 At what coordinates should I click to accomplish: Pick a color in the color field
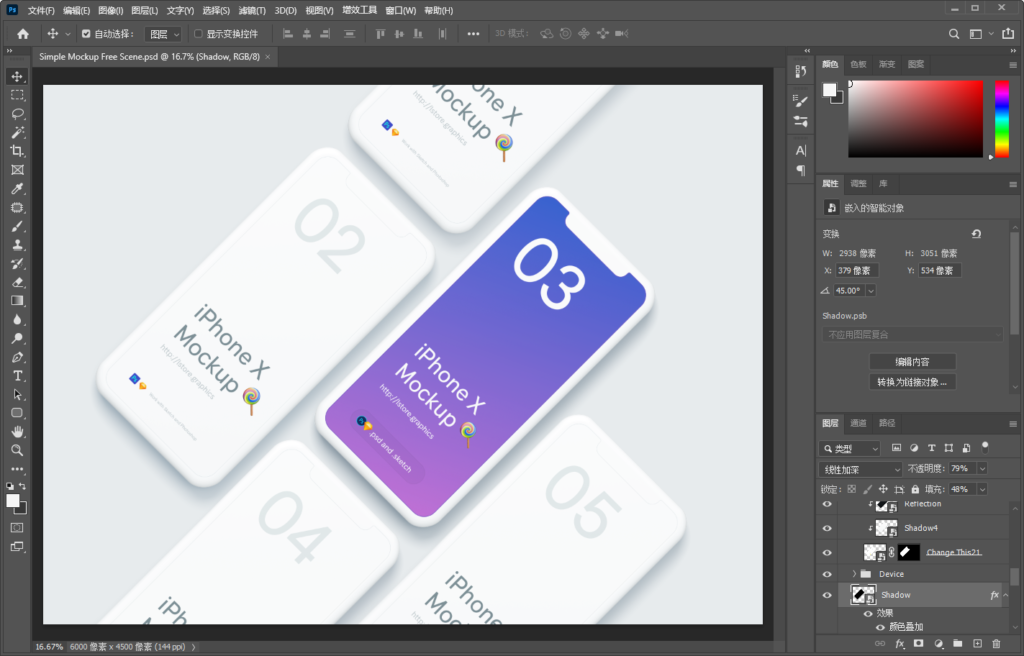coord(916,119)
